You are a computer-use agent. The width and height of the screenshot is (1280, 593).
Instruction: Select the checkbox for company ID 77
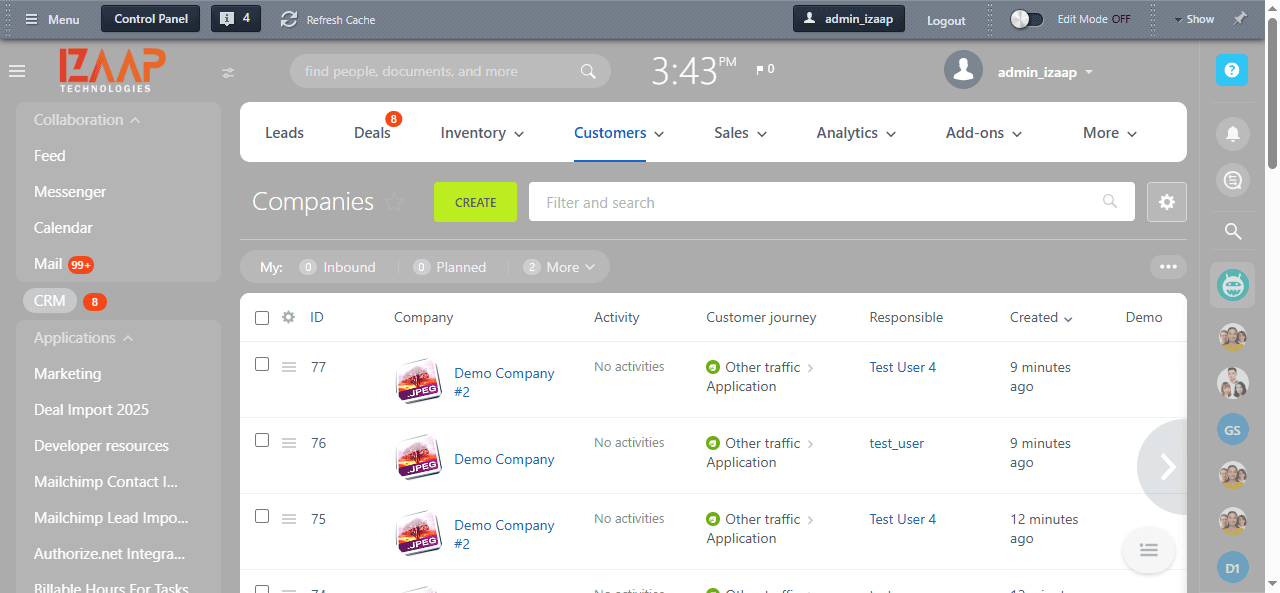point(261,365)
